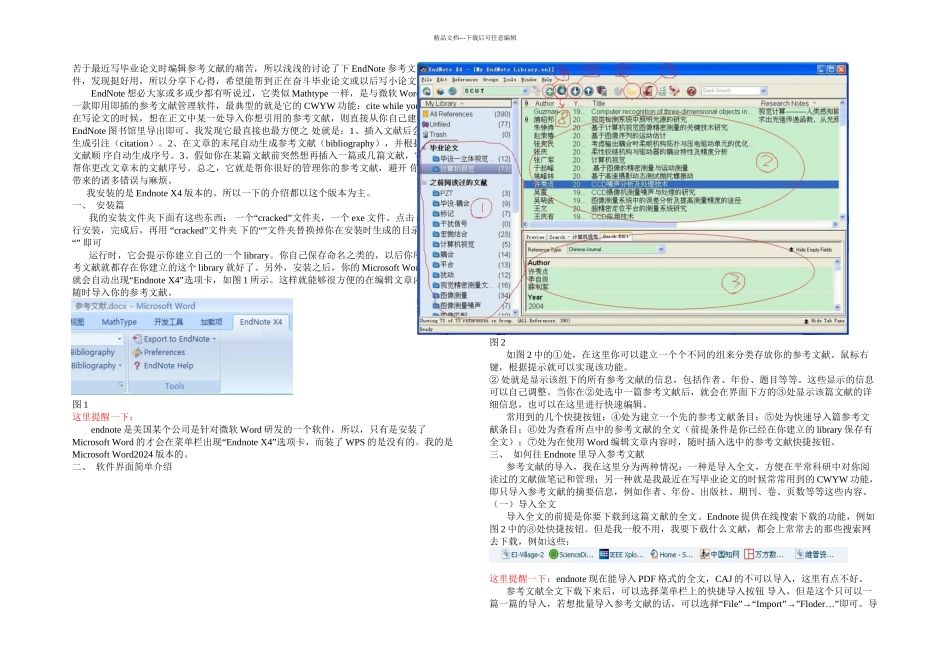
Task: Open the SCUT output style dropdown
Action: 525,91
